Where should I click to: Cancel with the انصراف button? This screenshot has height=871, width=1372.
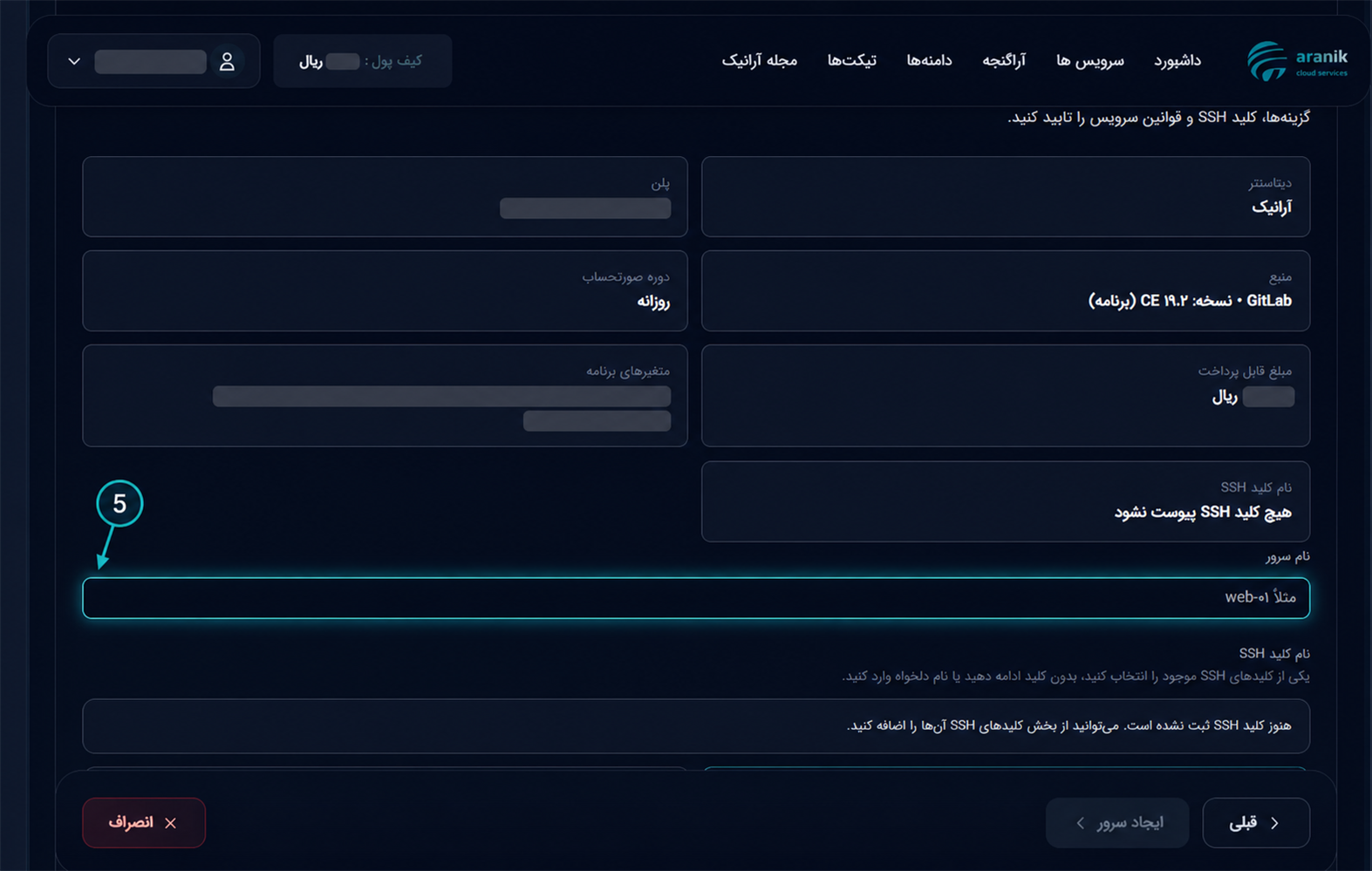click(144, 822)
